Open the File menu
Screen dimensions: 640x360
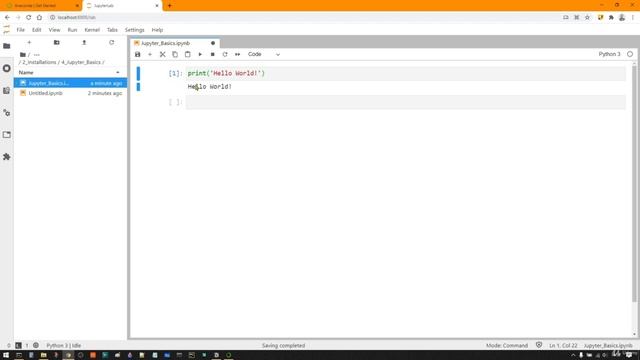pyautogui.click(x=20, y=30)
